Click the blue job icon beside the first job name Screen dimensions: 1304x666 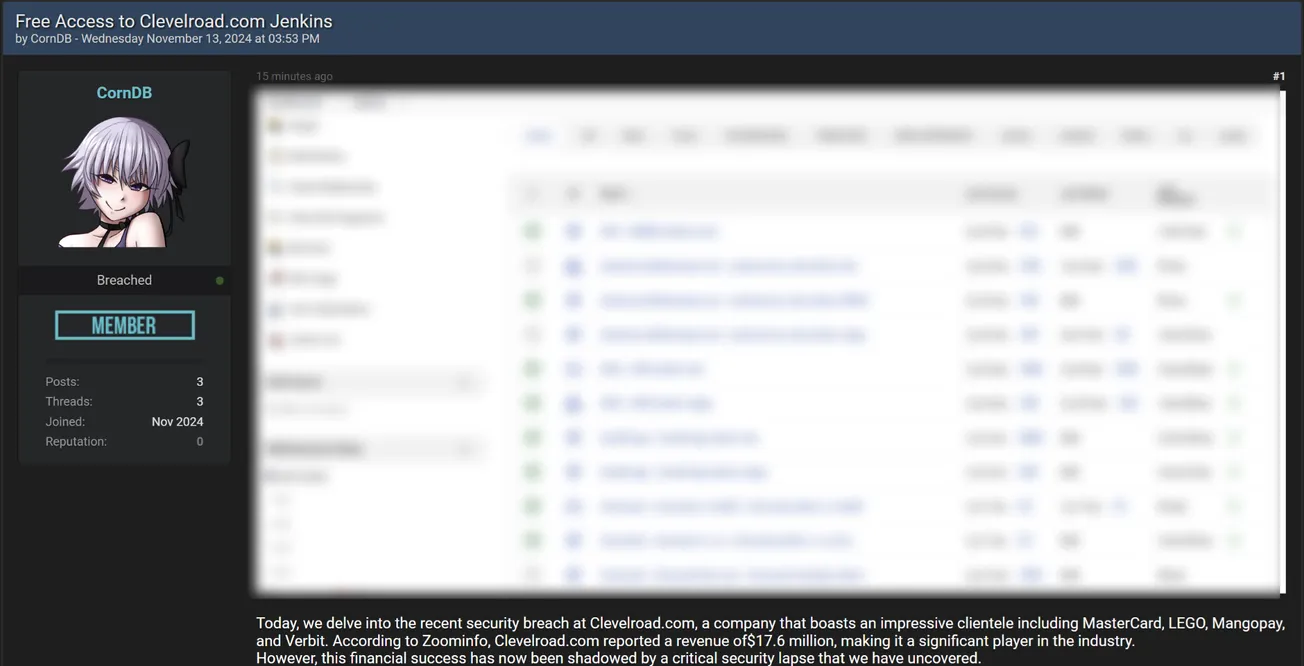click(573, 230)
